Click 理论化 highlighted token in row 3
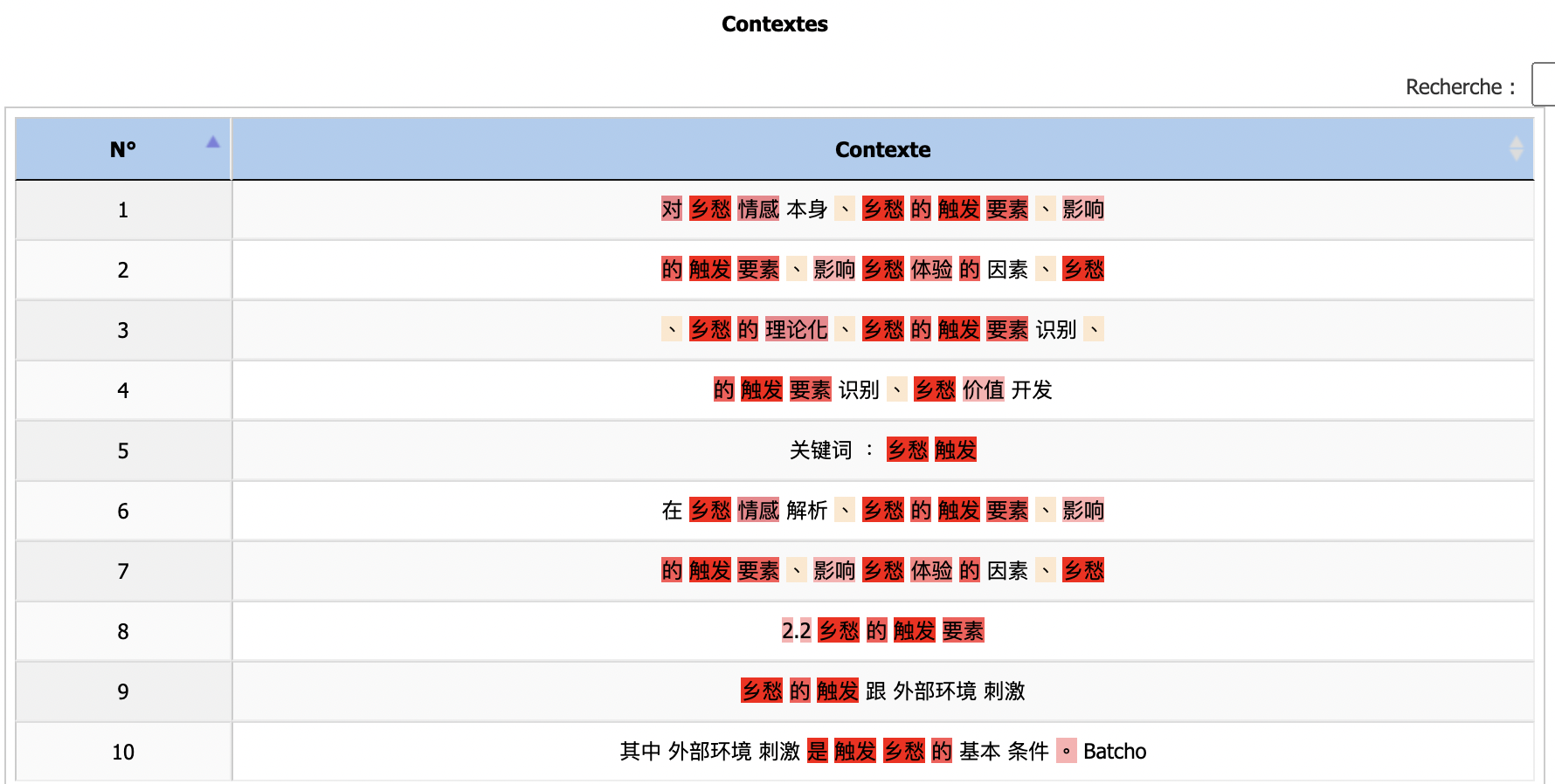 tap(796, 330)
